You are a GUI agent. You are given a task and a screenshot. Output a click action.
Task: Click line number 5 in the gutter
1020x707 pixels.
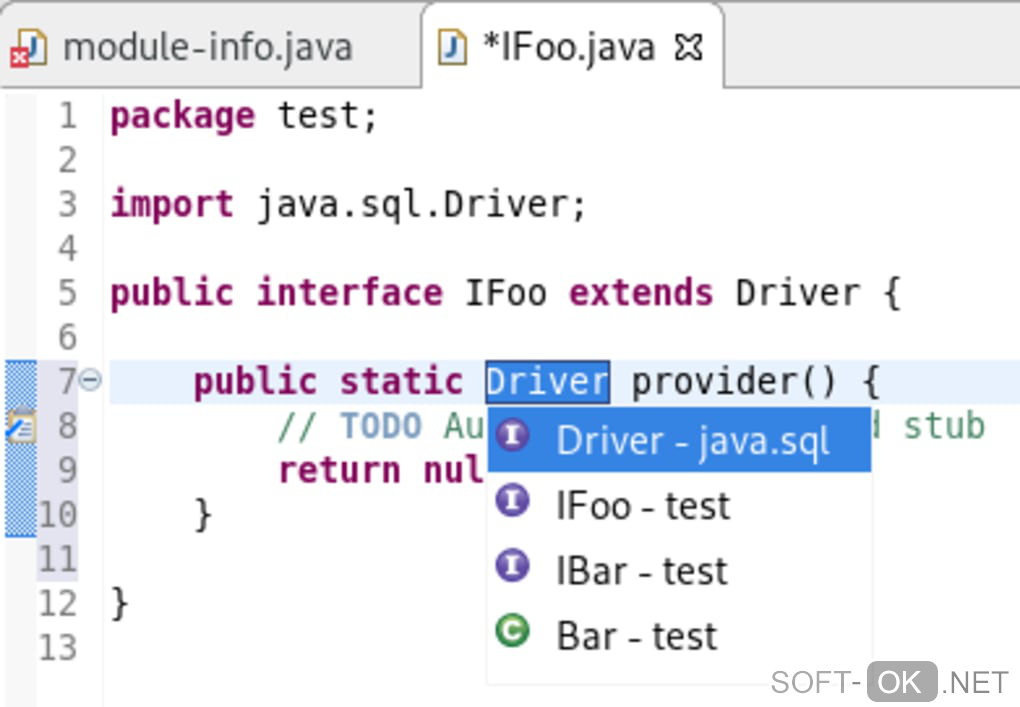click(67, 293)
